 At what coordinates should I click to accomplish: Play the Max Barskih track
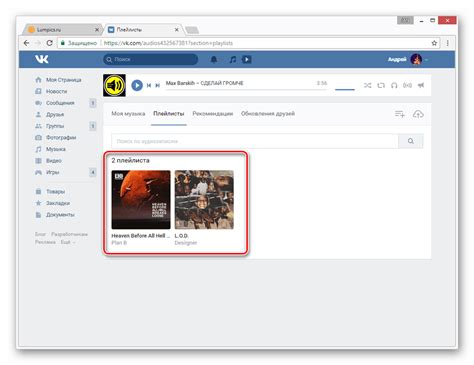pos(137,85)
